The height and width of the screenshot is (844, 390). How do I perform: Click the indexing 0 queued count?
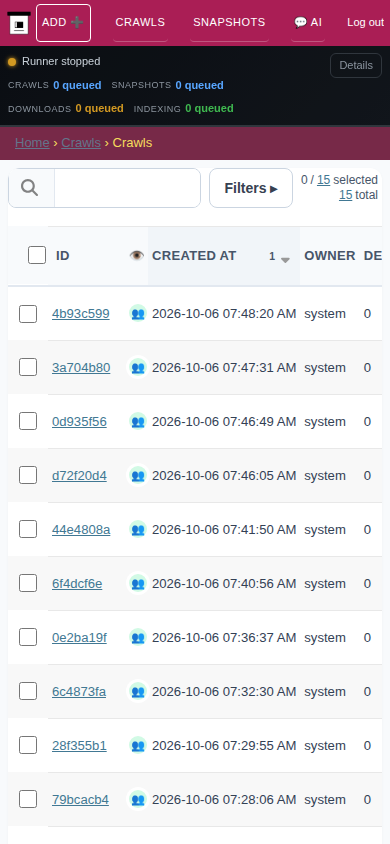209,108
